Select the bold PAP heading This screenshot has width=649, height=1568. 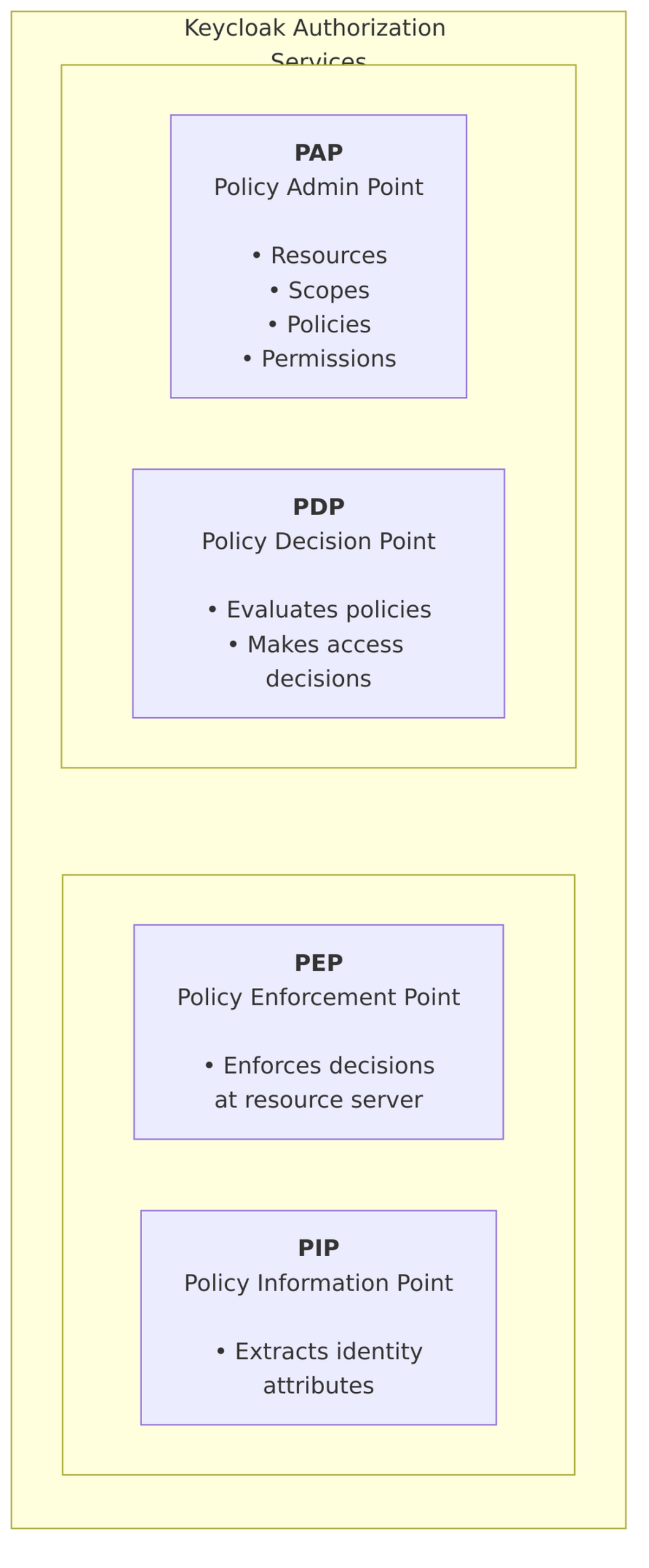(318, 153)
